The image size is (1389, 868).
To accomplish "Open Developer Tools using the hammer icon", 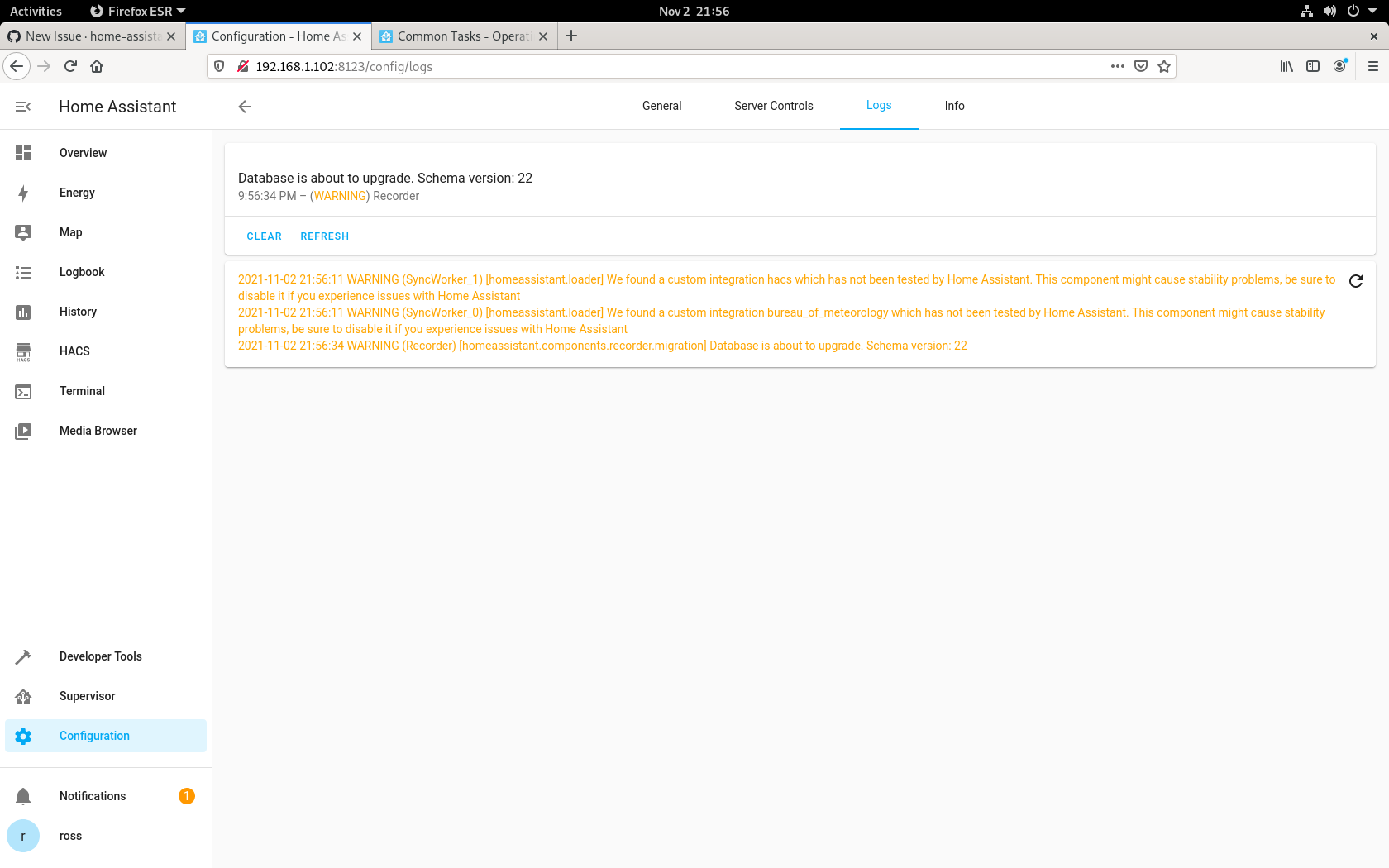I will click(23, 656).
